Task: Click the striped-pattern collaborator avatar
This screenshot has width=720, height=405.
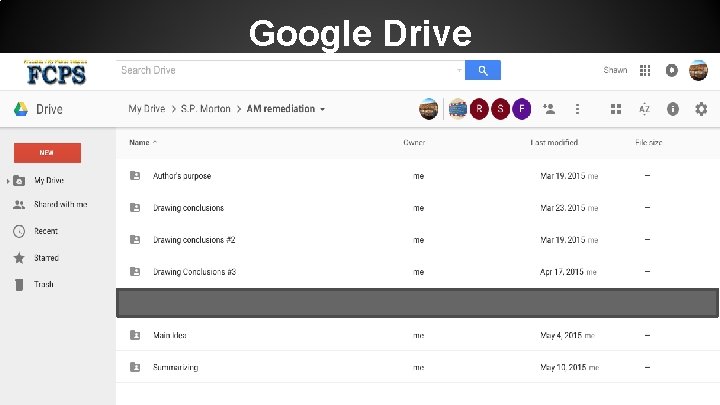Action: point(458,109)
